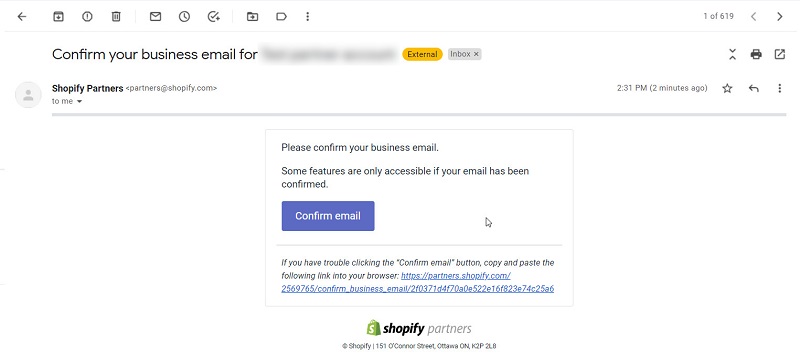Remove the Inbox label from email
800x364 pixels.
coord(476,54)
